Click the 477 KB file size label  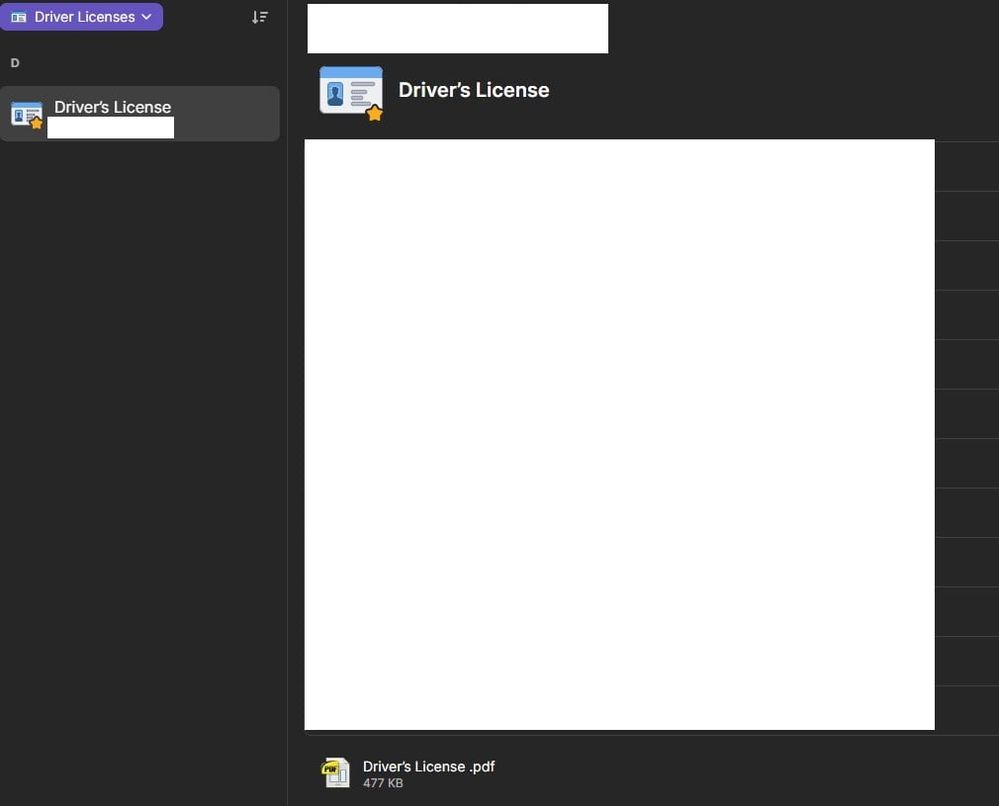click(383, 783)
